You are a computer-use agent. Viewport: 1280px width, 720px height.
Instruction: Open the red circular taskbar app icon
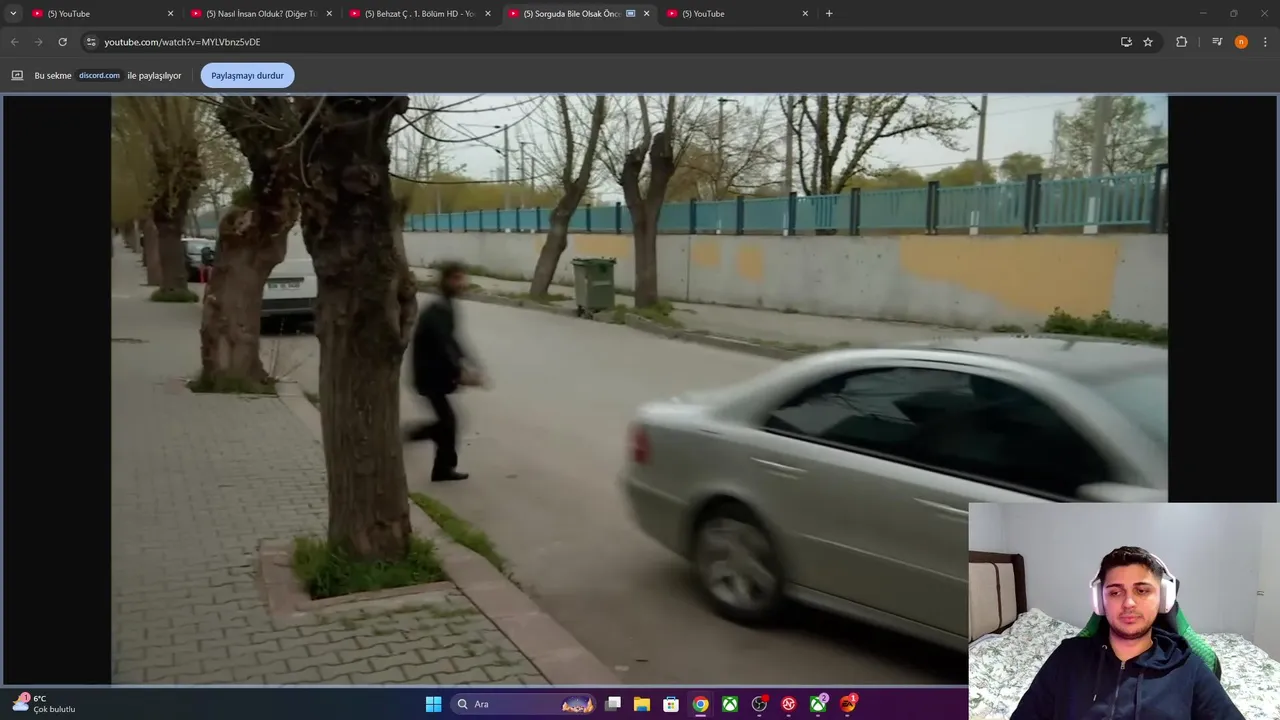[789, 704]
